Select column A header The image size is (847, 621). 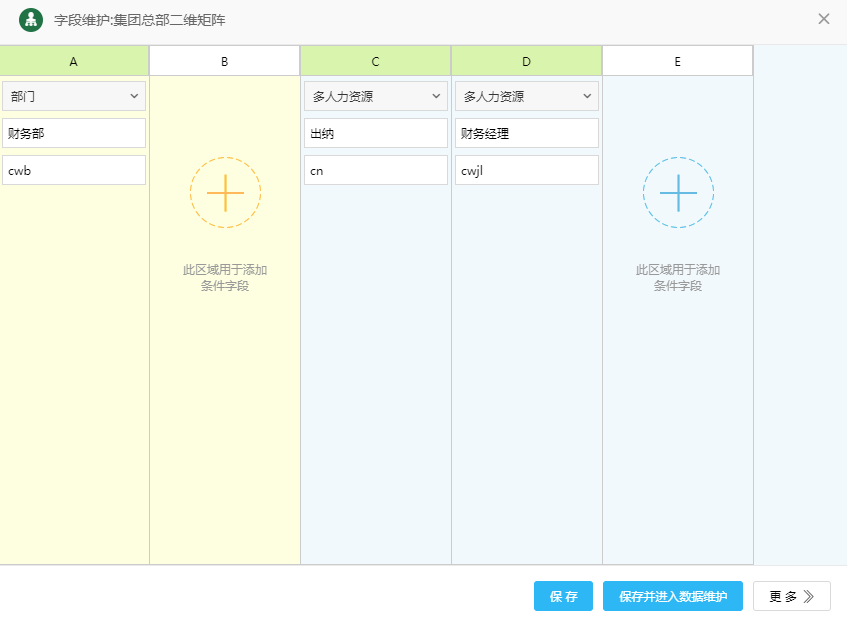click(74, 61)
